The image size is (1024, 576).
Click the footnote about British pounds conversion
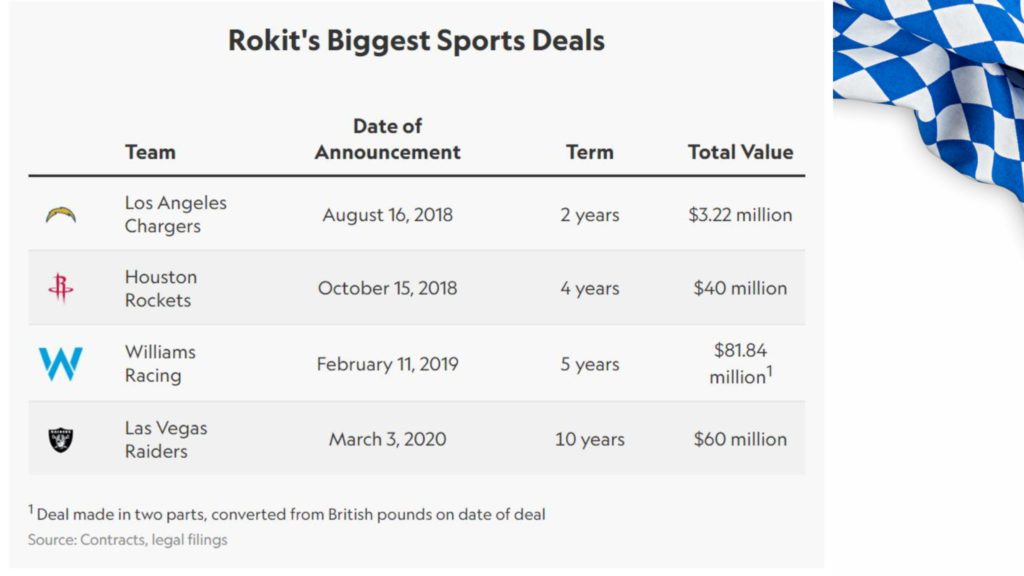point(287,514)
